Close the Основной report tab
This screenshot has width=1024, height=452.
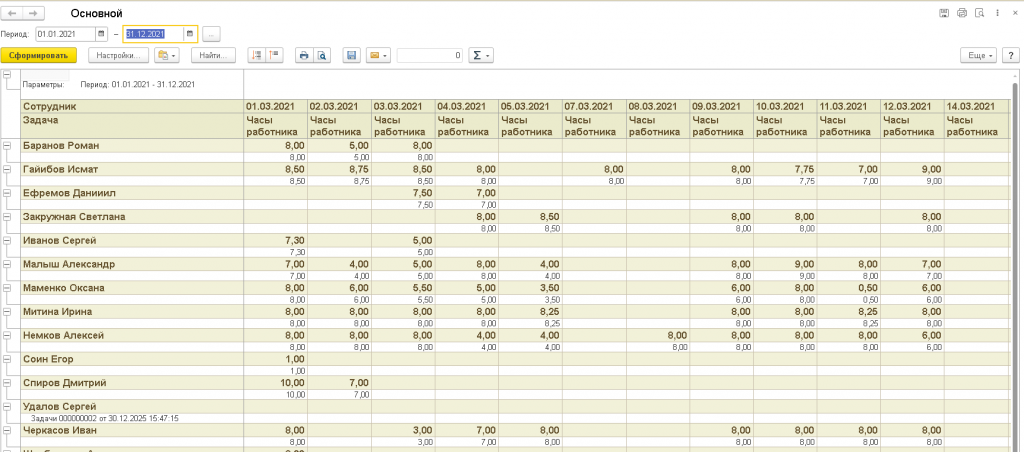tap(1013, 12)
